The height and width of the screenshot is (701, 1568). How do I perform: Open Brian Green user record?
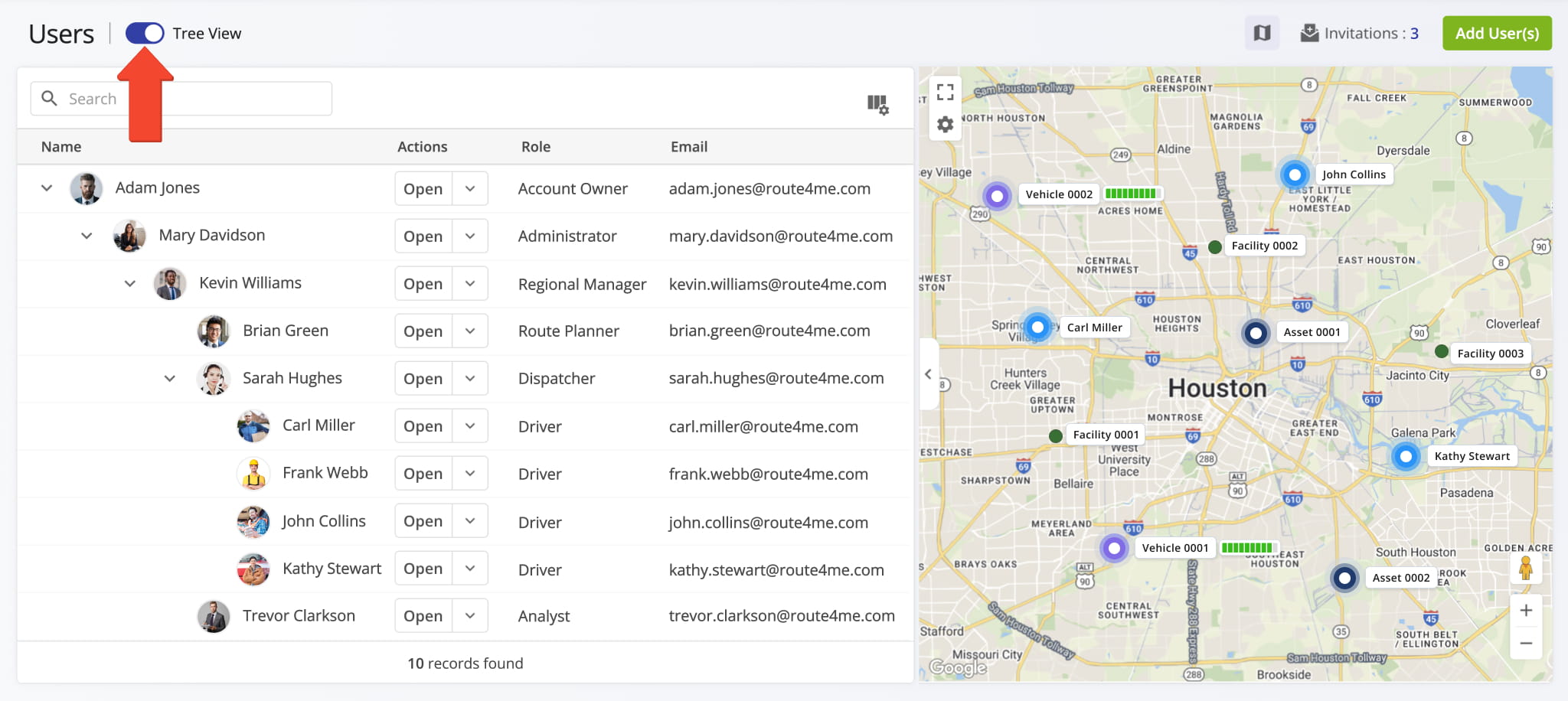[x=423, y=331]
